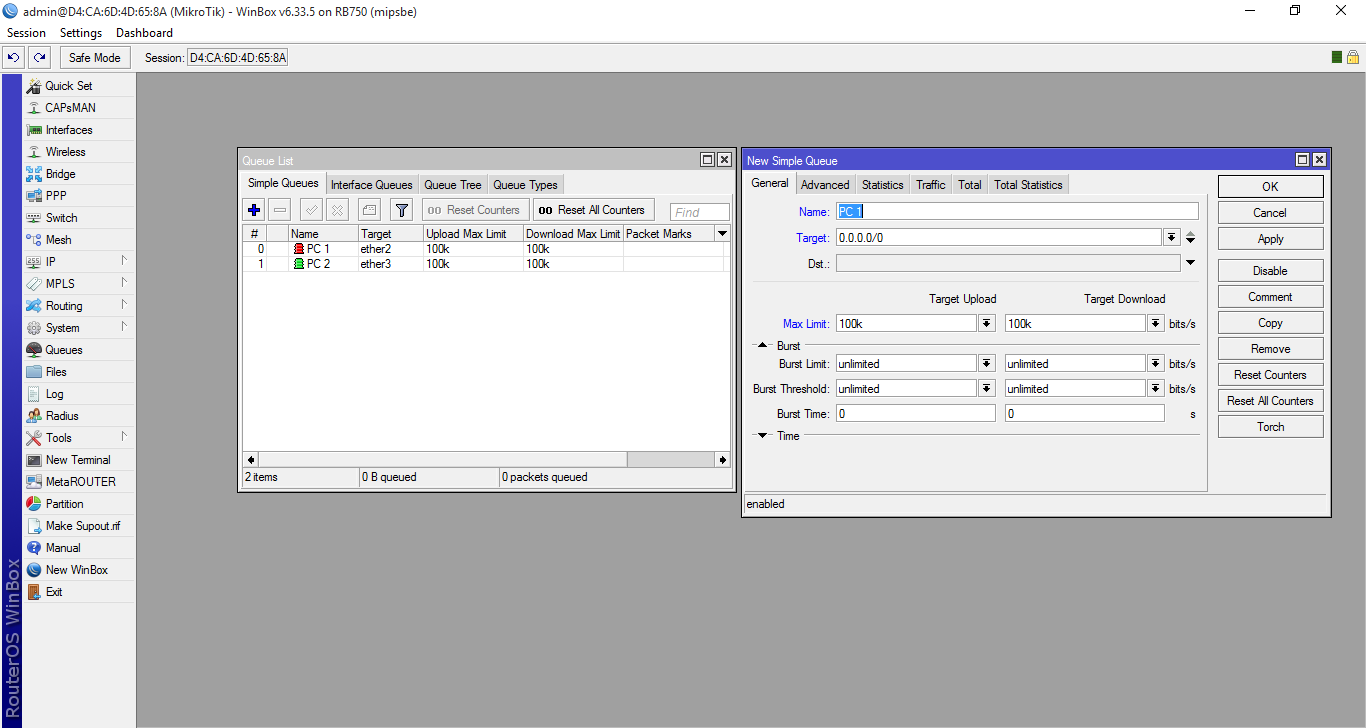
Task: Add new queue with blue plus icon
Action: pos(254,210)
